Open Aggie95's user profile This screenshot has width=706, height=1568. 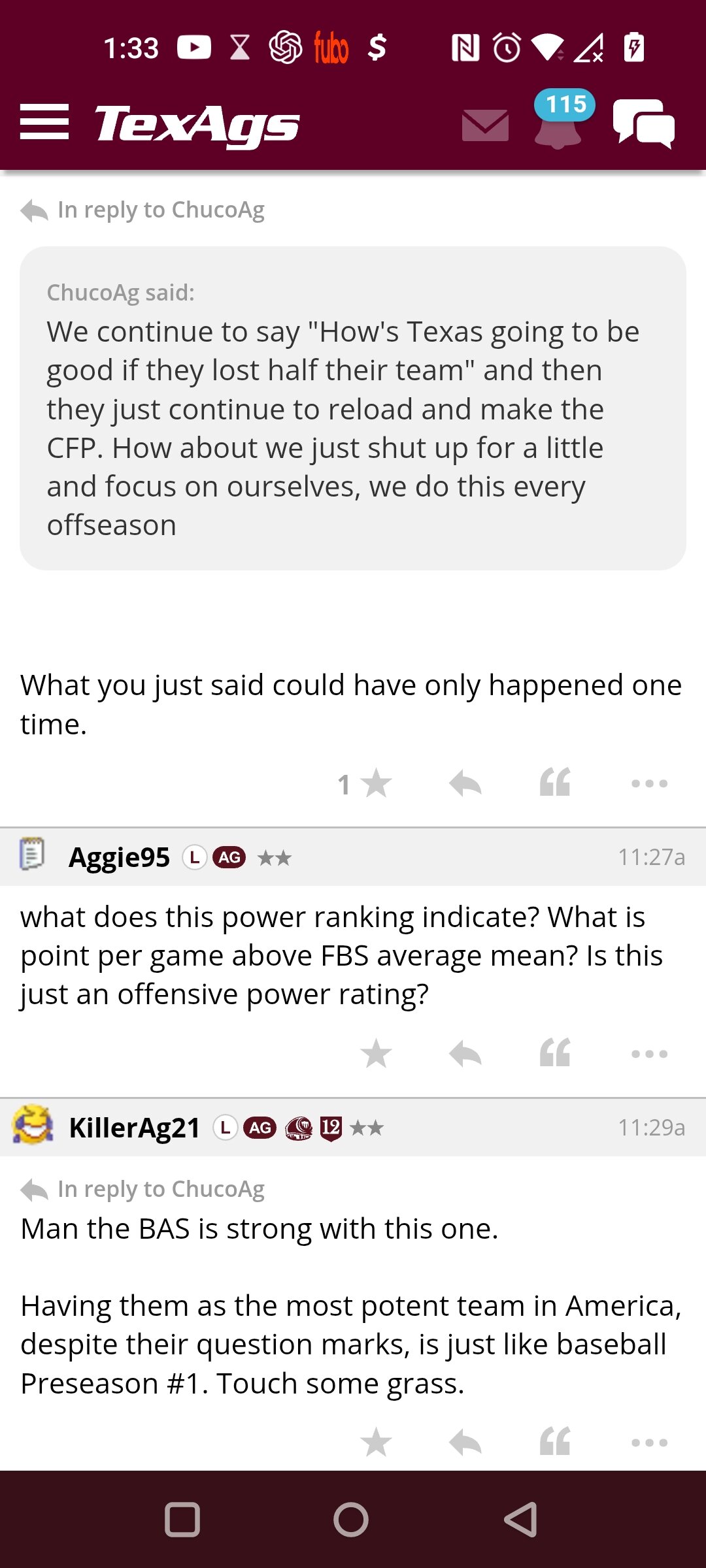point(119,857)
